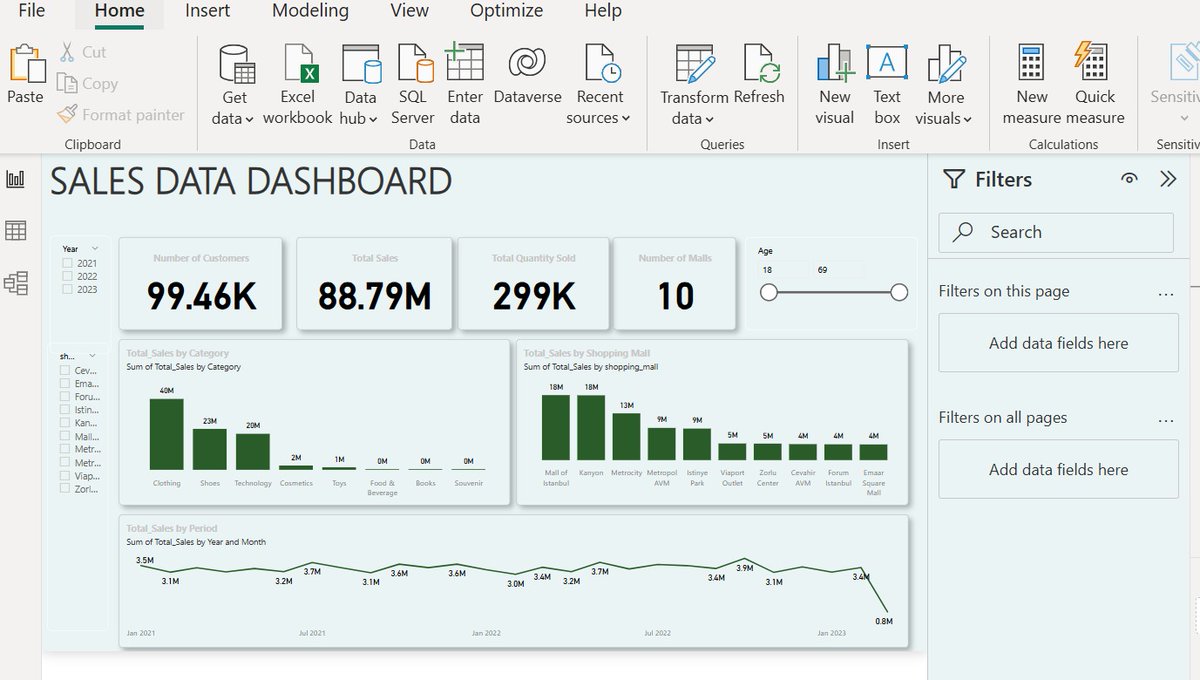
Task: Open Recent sources dropdown arrow
Action: coord(626,119)
